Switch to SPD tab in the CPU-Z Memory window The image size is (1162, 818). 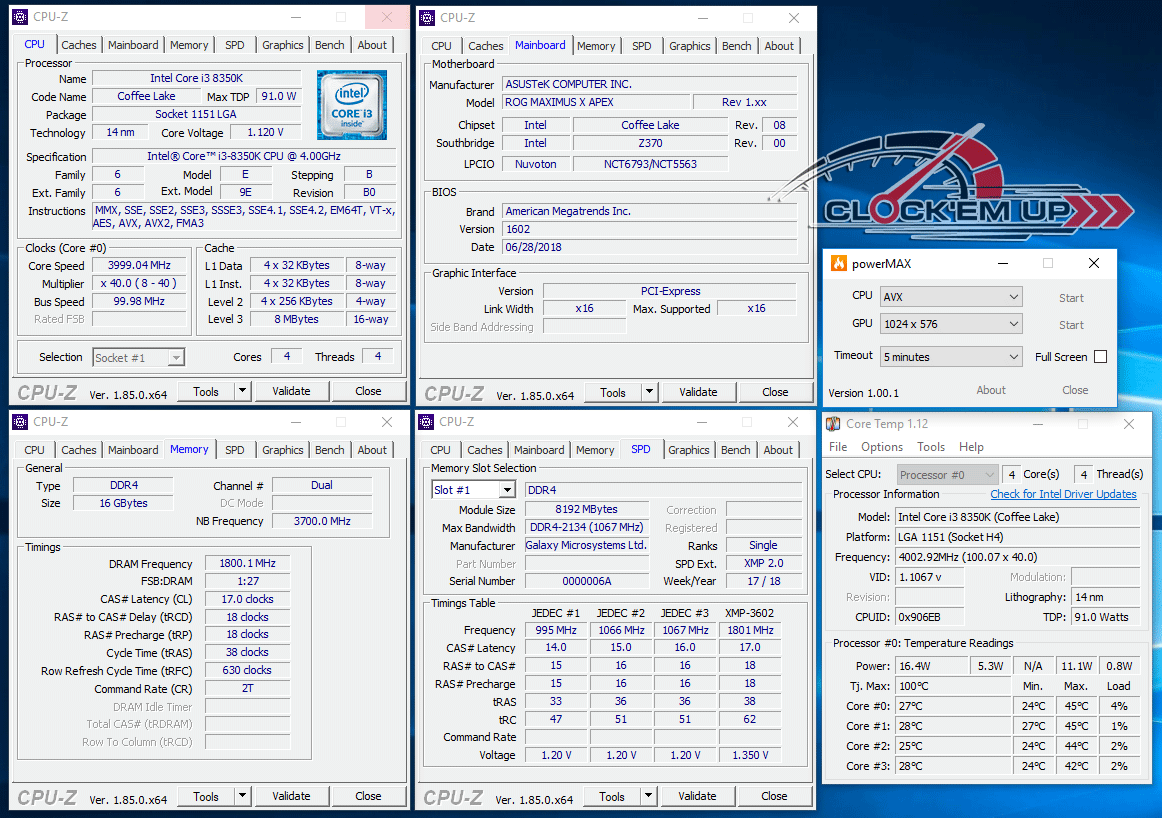[x=235, y=450]
